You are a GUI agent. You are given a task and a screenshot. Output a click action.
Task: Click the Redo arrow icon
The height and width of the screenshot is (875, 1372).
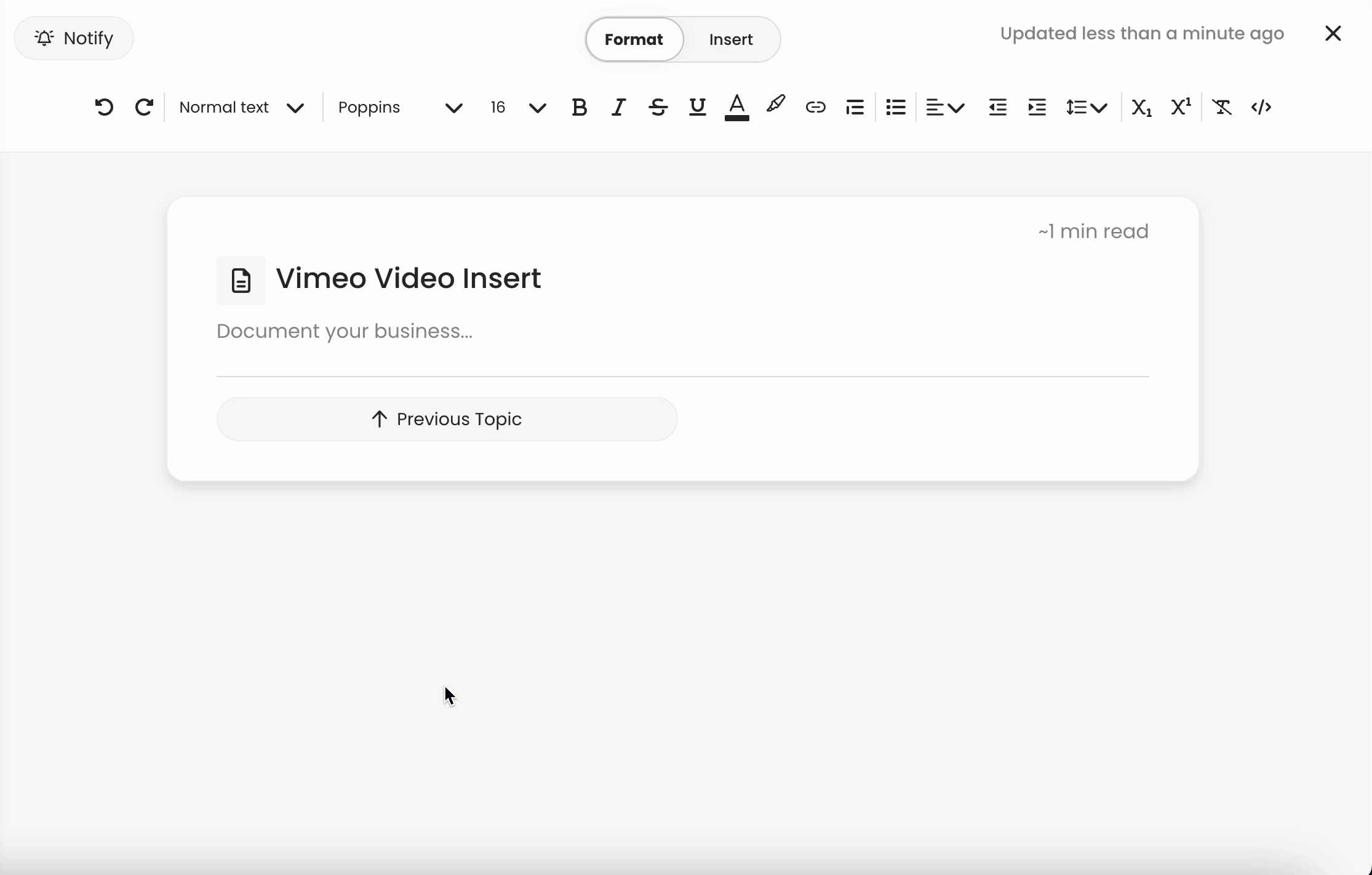[144, 107]
